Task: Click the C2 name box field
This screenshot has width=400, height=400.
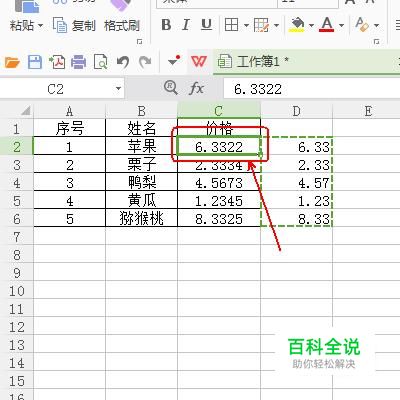Action: coord(56,89)
